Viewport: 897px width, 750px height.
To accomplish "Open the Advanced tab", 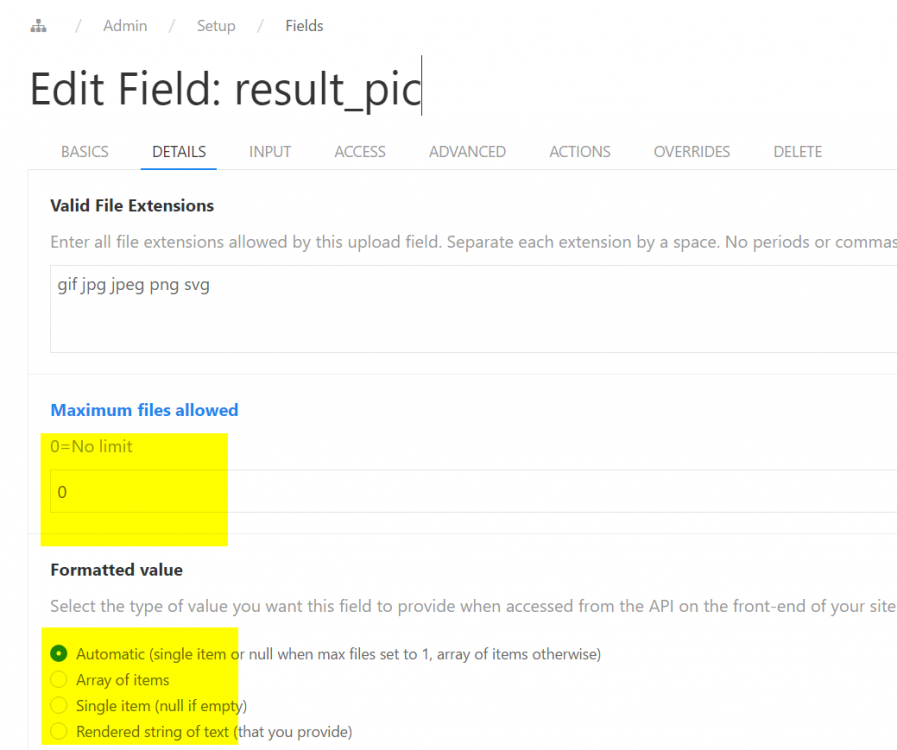I will (467, 152).
